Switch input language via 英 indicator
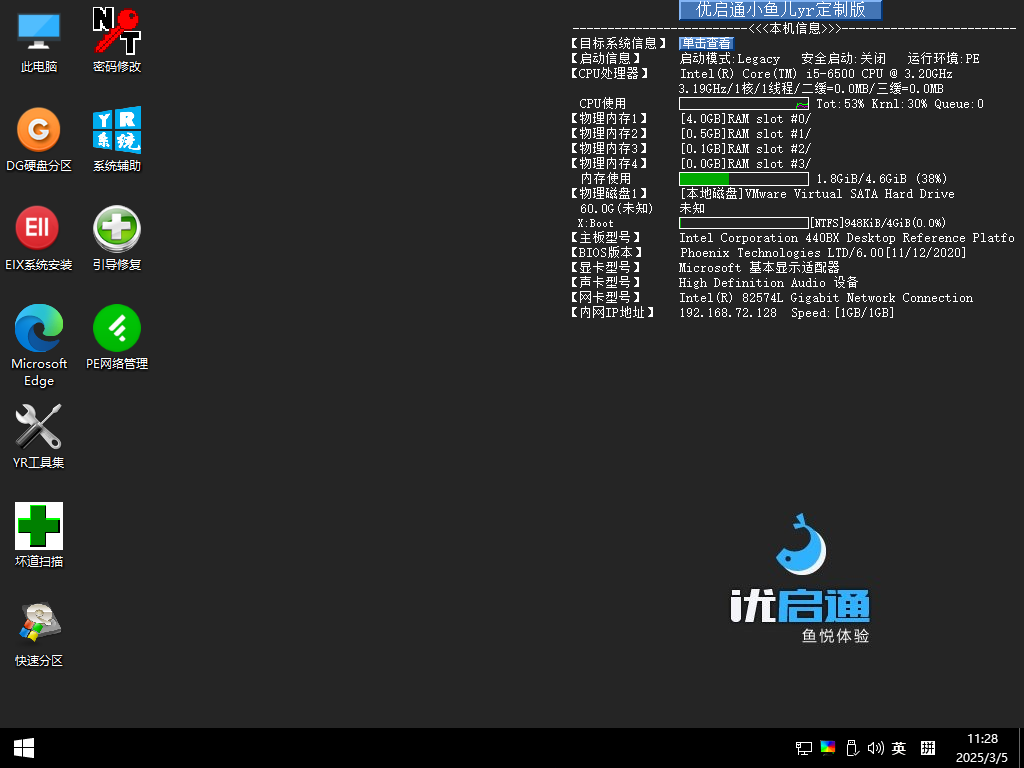This screenshot has height=768, width=1024. pos(899,748)
